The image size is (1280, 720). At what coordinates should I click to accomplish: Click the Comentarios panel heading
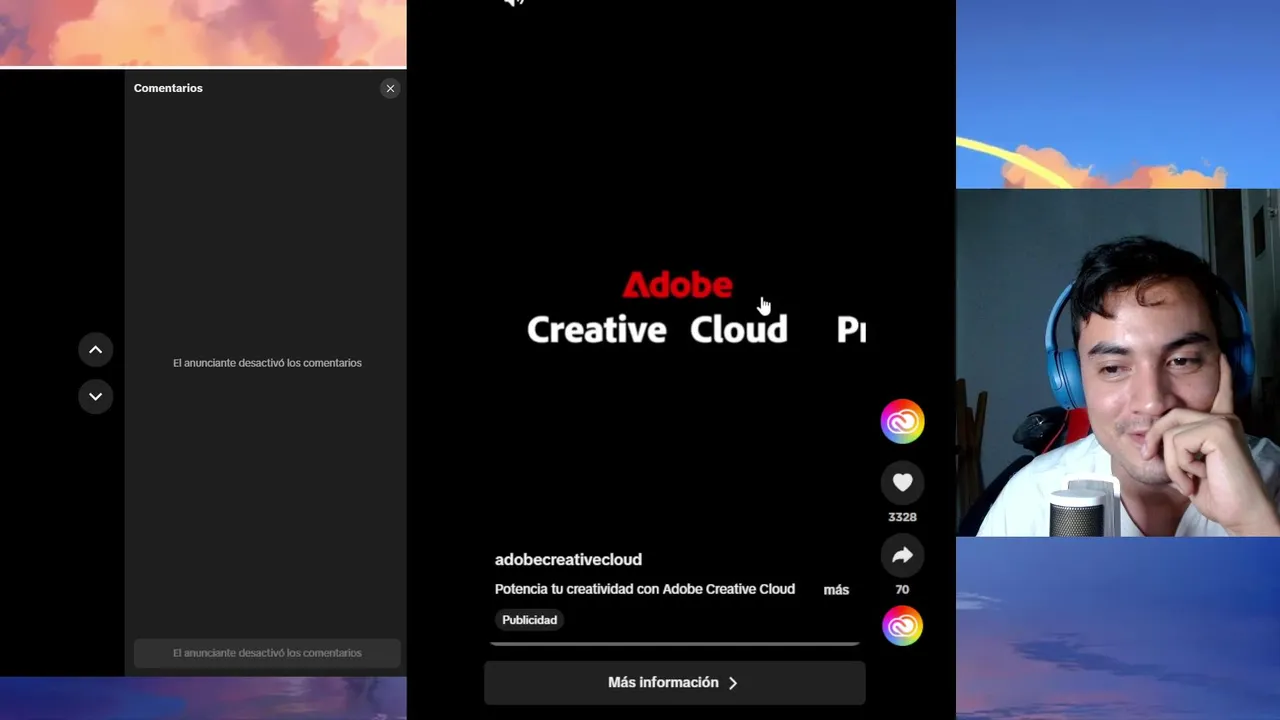168,88
